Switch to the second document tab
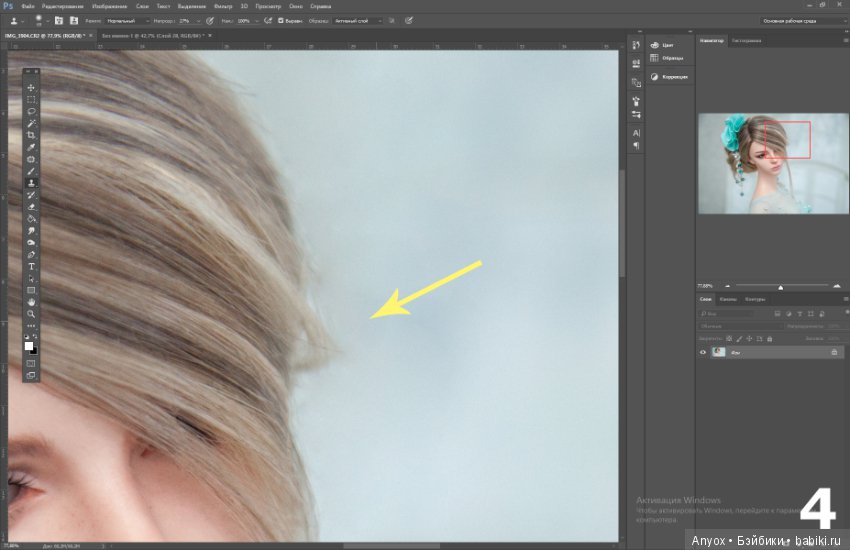Viewport: 850px width, 550px height. pyautogui.click(x=153, y=36)
